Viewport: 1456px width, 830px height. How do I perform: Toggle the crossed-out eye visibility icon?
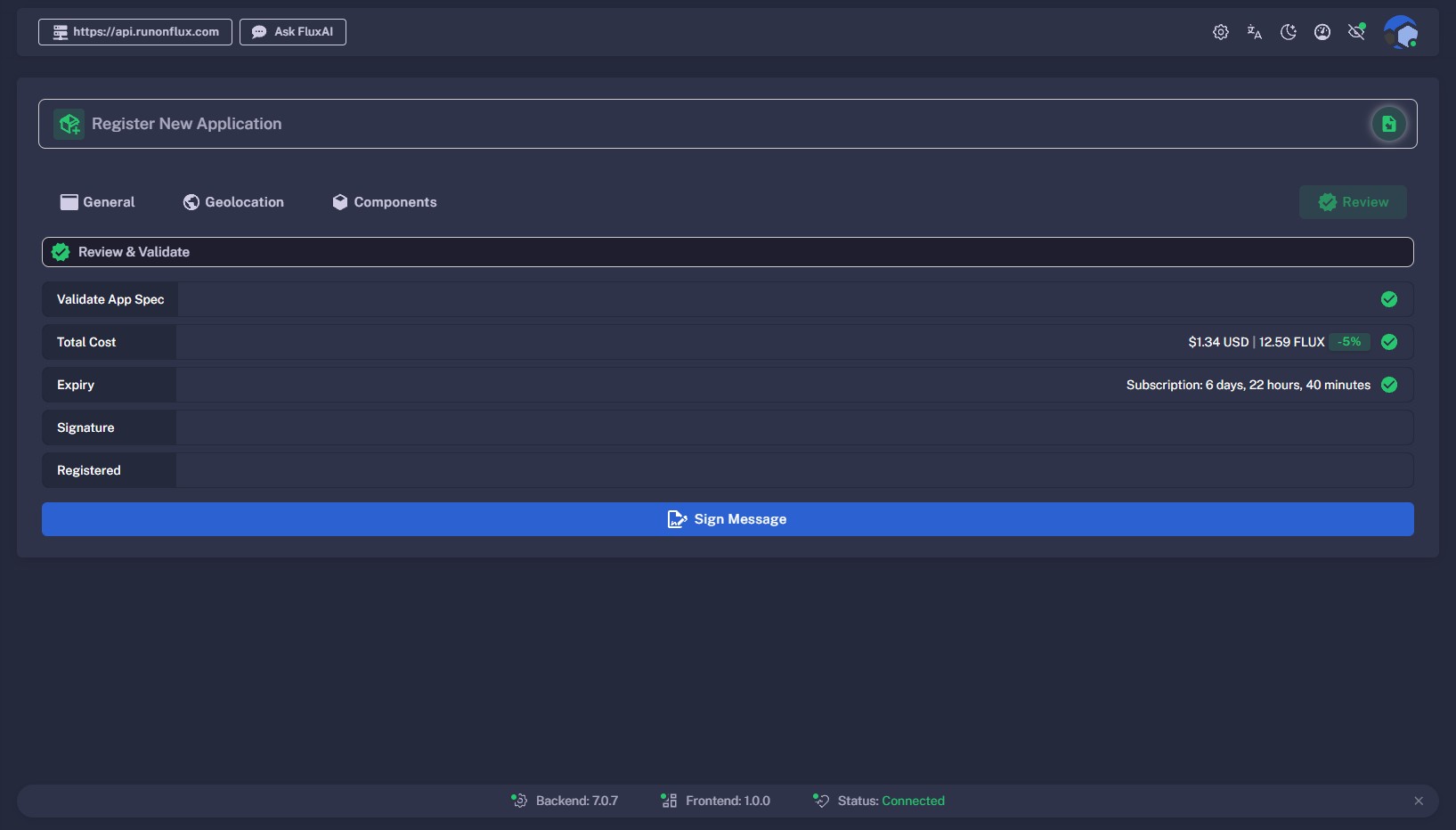click(x=1356, y=32)
